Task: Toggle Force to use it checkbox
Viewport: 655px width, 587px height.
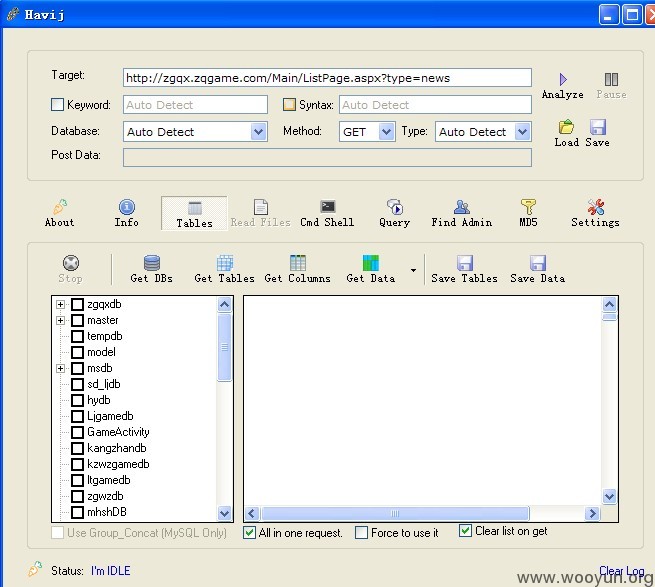Action: click(361, 533)
